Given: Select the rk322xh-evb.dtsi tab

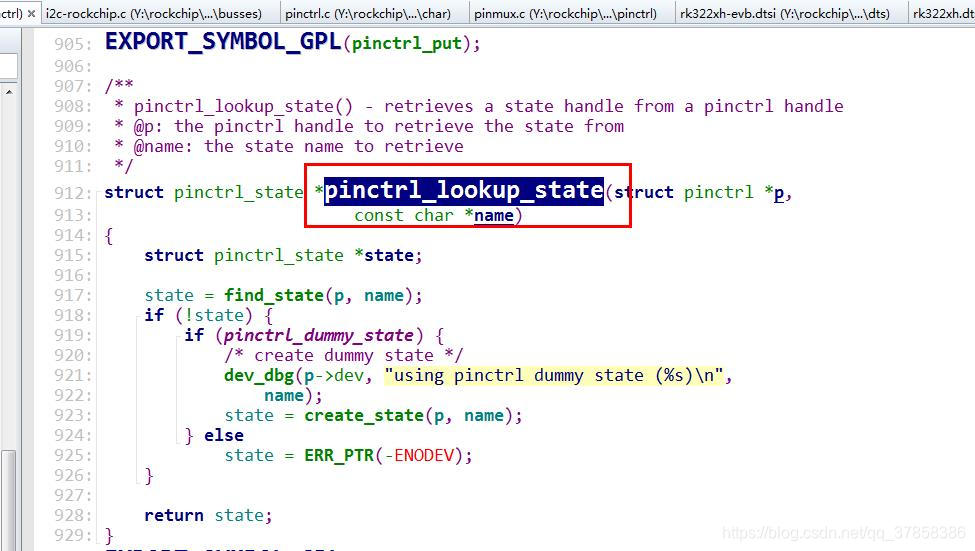Looking at the screenshot, I should [785, 13].
